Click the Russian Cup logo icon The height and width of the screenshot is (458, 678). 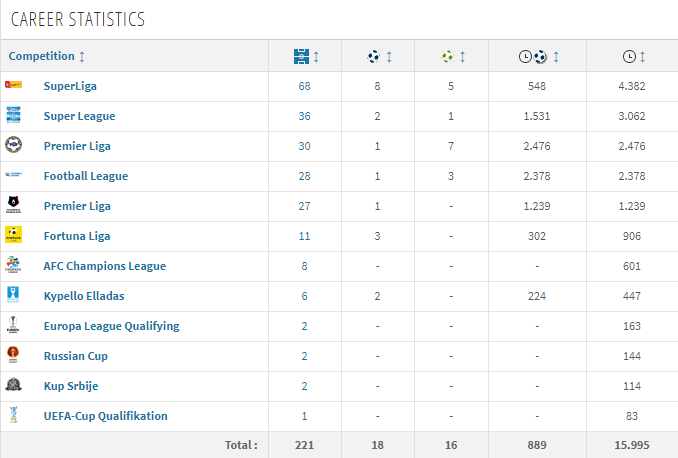13,355
